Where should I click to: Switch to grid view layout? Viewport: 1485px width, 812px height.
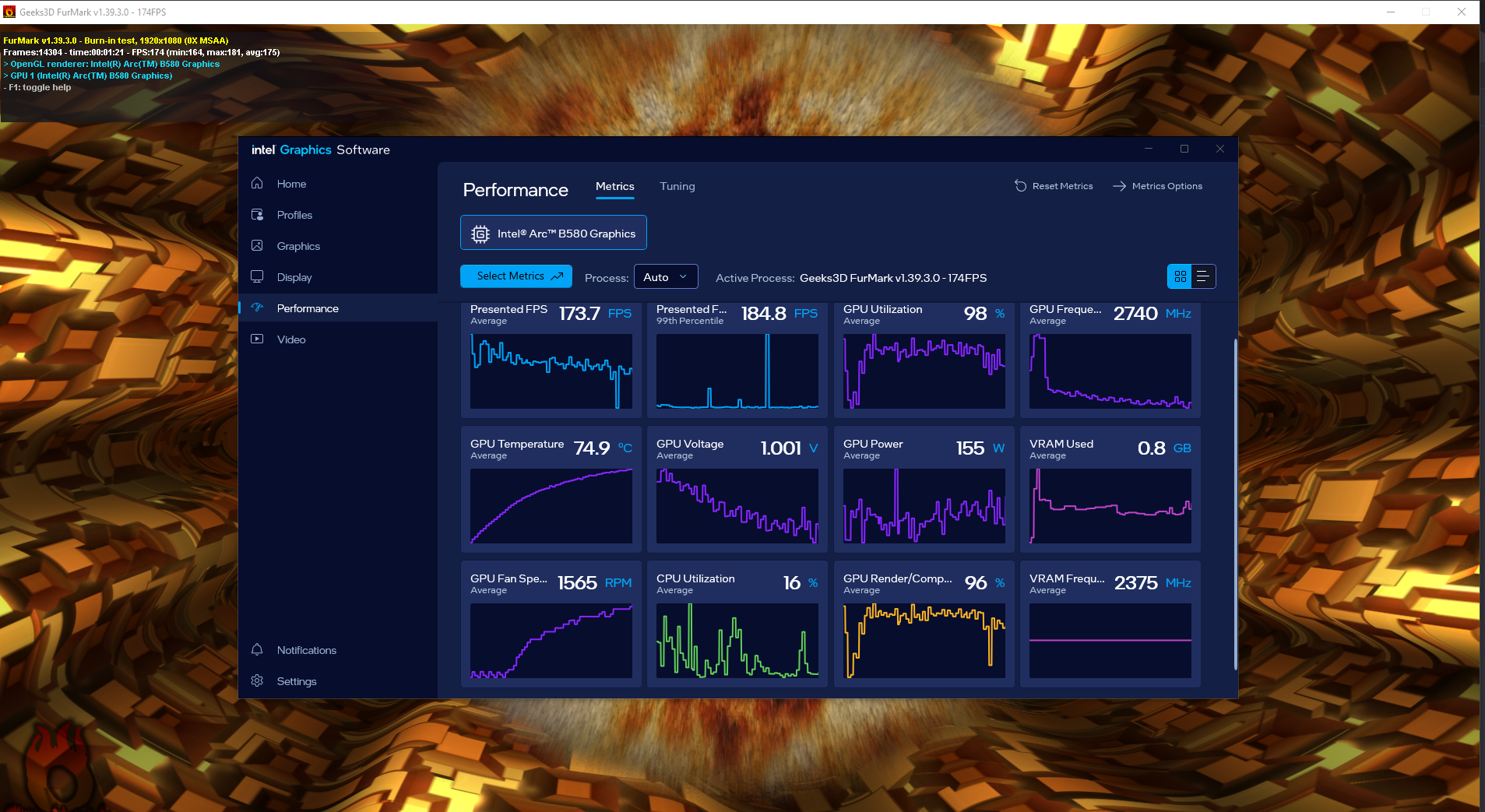pyautogui.click(x=1180, y=277)
